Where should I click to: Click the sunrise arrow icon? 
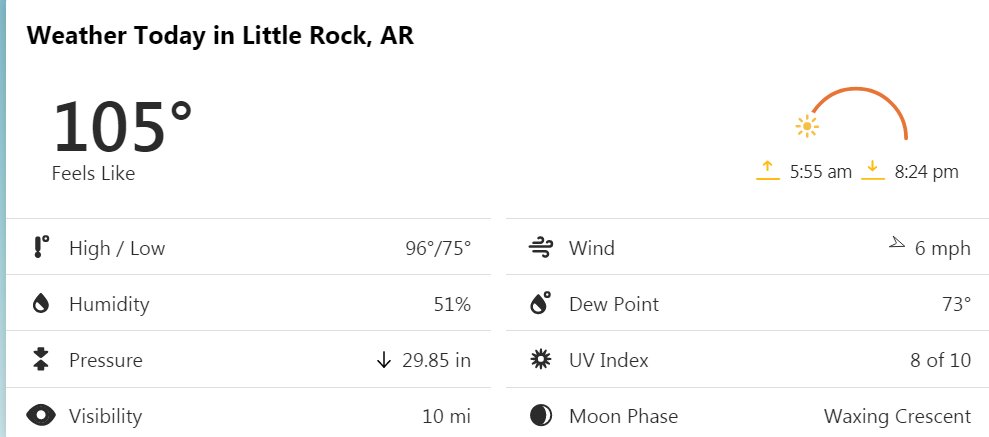tap(768, 170)
